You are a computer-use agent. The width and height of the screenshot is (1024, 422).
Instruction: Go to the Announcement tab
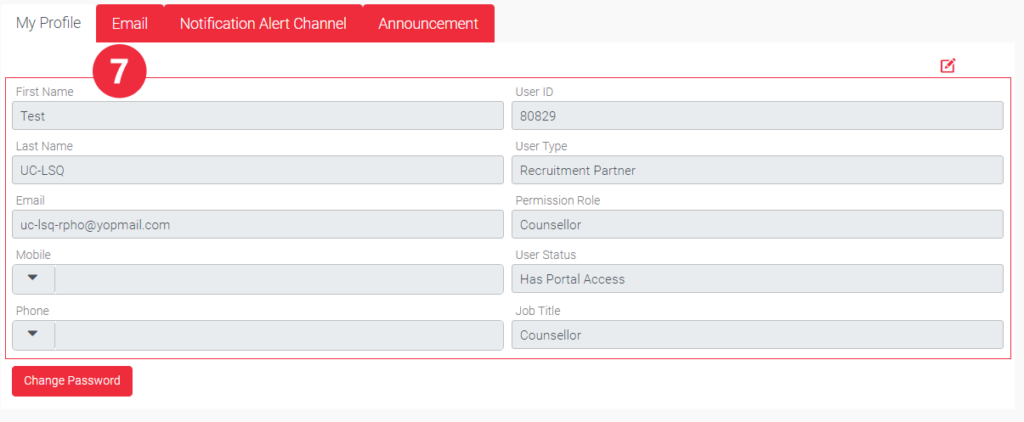(428, 24)
